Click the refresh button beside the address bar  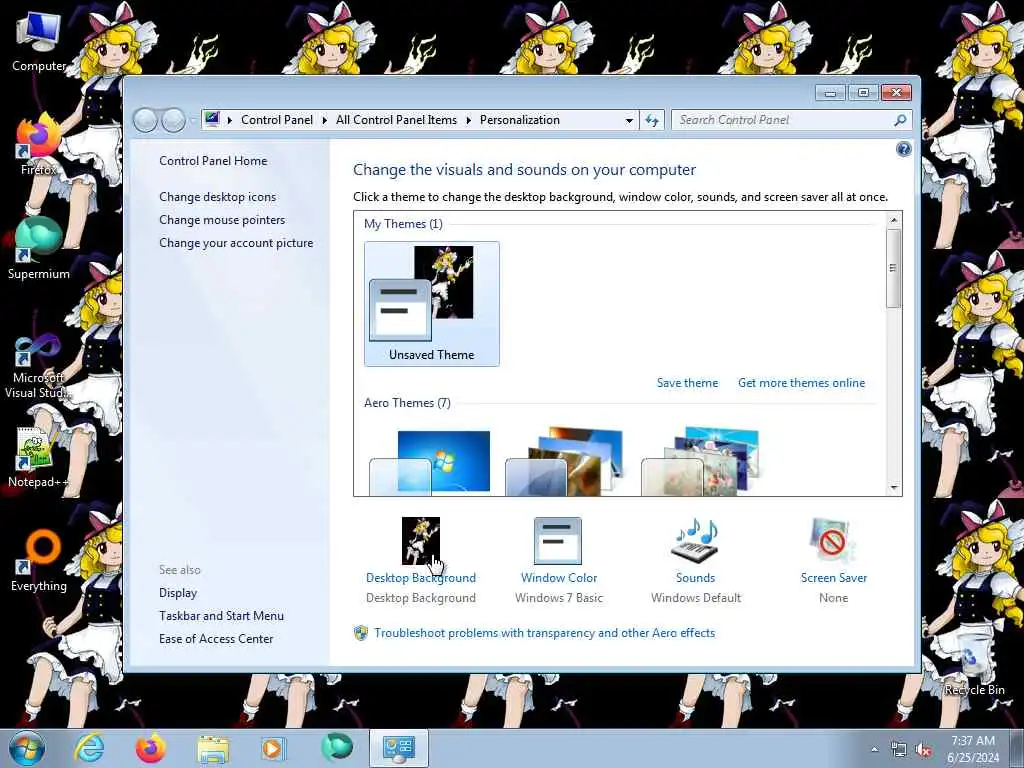(652, 120)
